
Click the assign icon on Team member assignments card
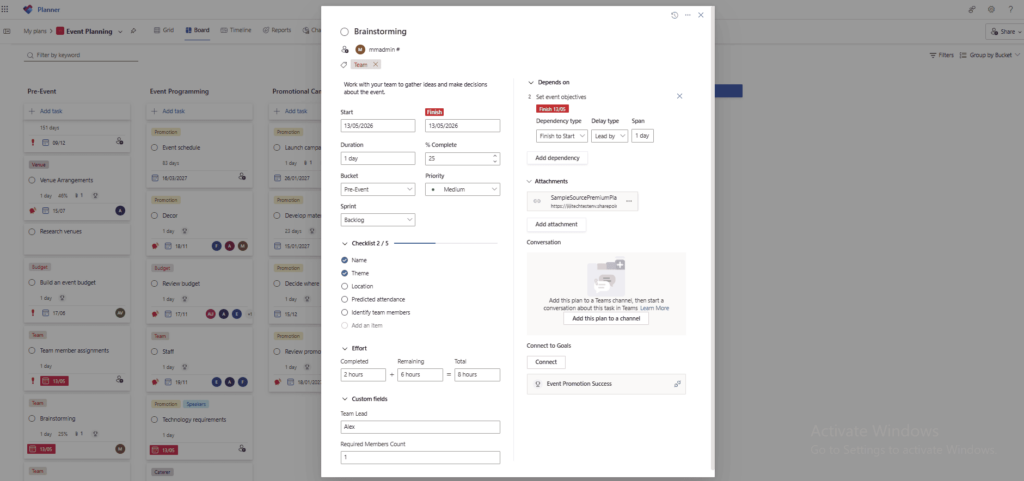pos(120,379)
